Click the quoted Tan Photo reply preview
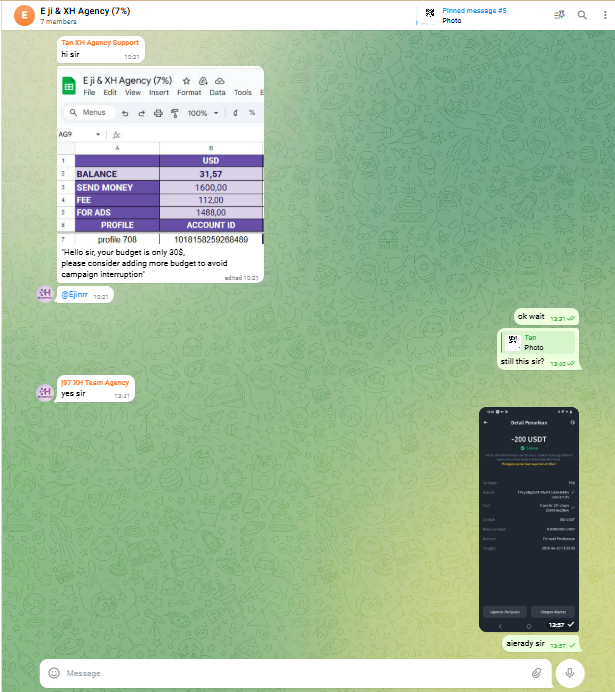 [538, 343]
